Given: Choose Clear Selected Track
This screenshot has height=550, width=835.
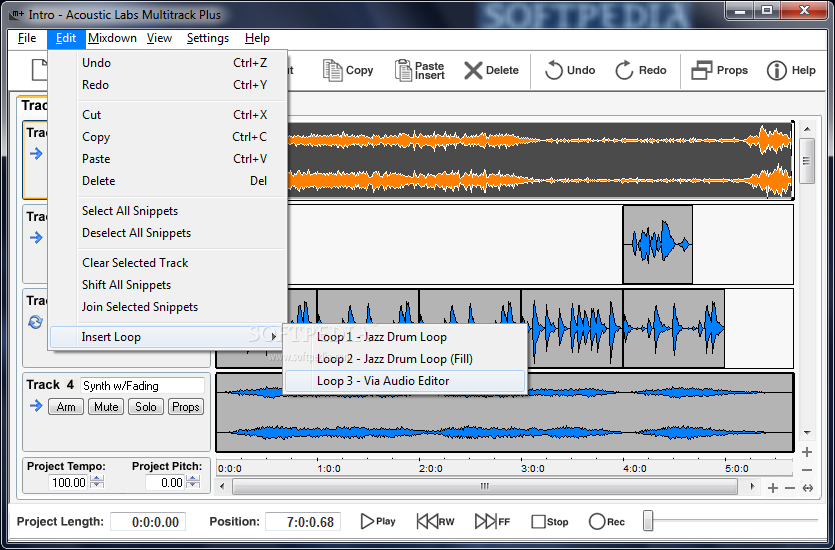Looking at the screenshot, I should click(168, 263).
